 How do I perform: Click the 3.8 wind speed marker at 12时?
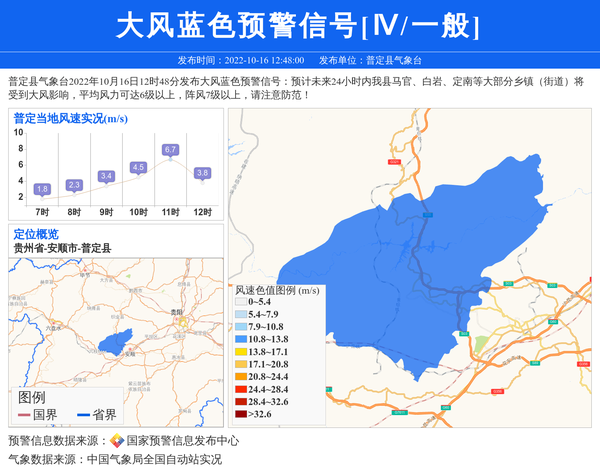202,173
